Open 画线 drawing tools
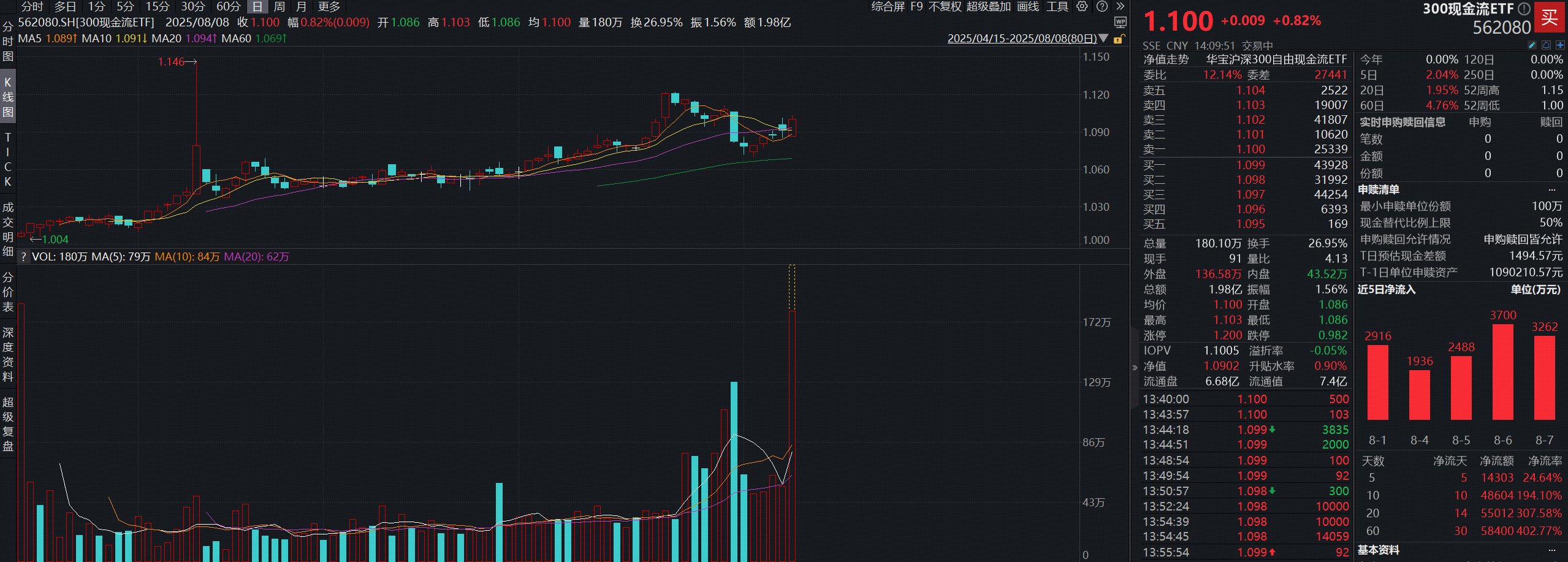1568x562 pixels. 1028,6
